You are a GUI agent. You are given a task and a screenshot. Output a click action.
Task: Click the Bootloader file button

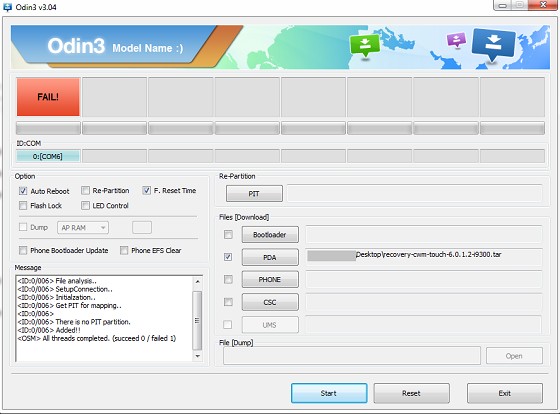(x=270, y=235)
